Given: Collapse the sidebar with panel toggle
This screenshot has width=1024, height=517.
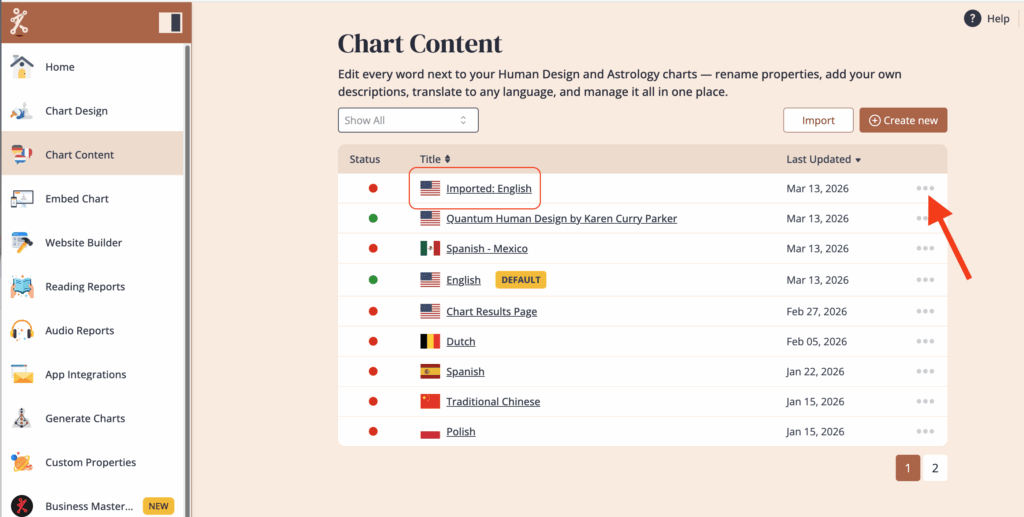Looking at the screenshot, I should [x=170, y=22].
